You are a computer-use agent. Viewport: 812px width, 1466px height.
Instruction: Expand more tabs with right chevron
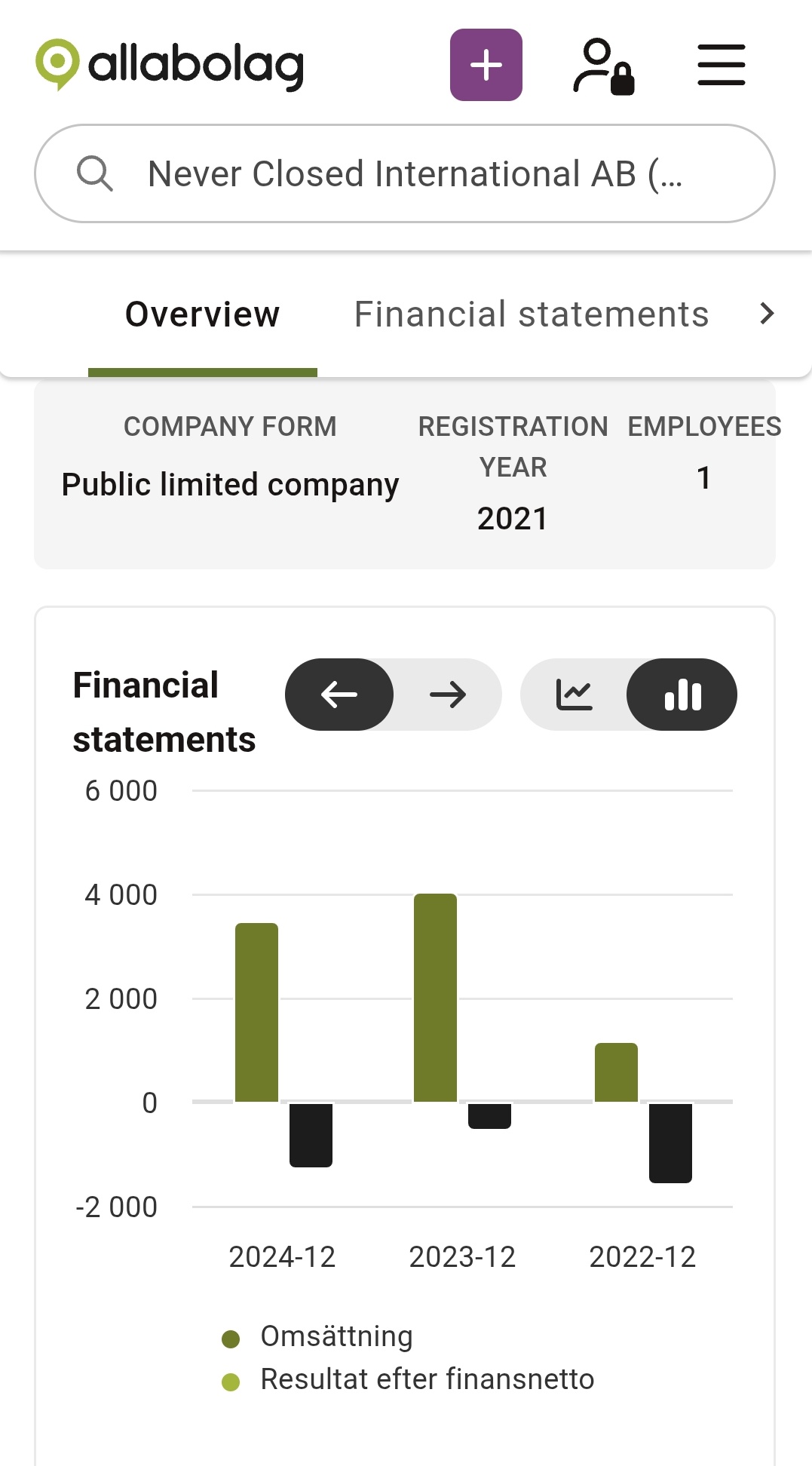[767, 314]
